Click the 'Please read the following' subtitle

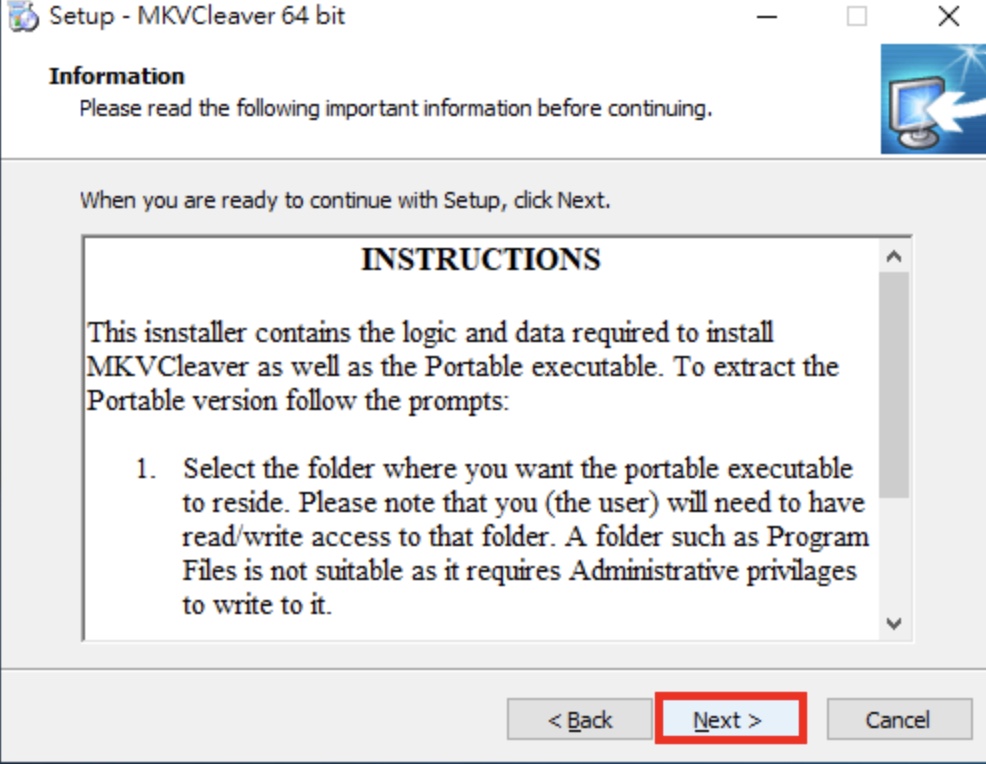click(x=396, y=108)
